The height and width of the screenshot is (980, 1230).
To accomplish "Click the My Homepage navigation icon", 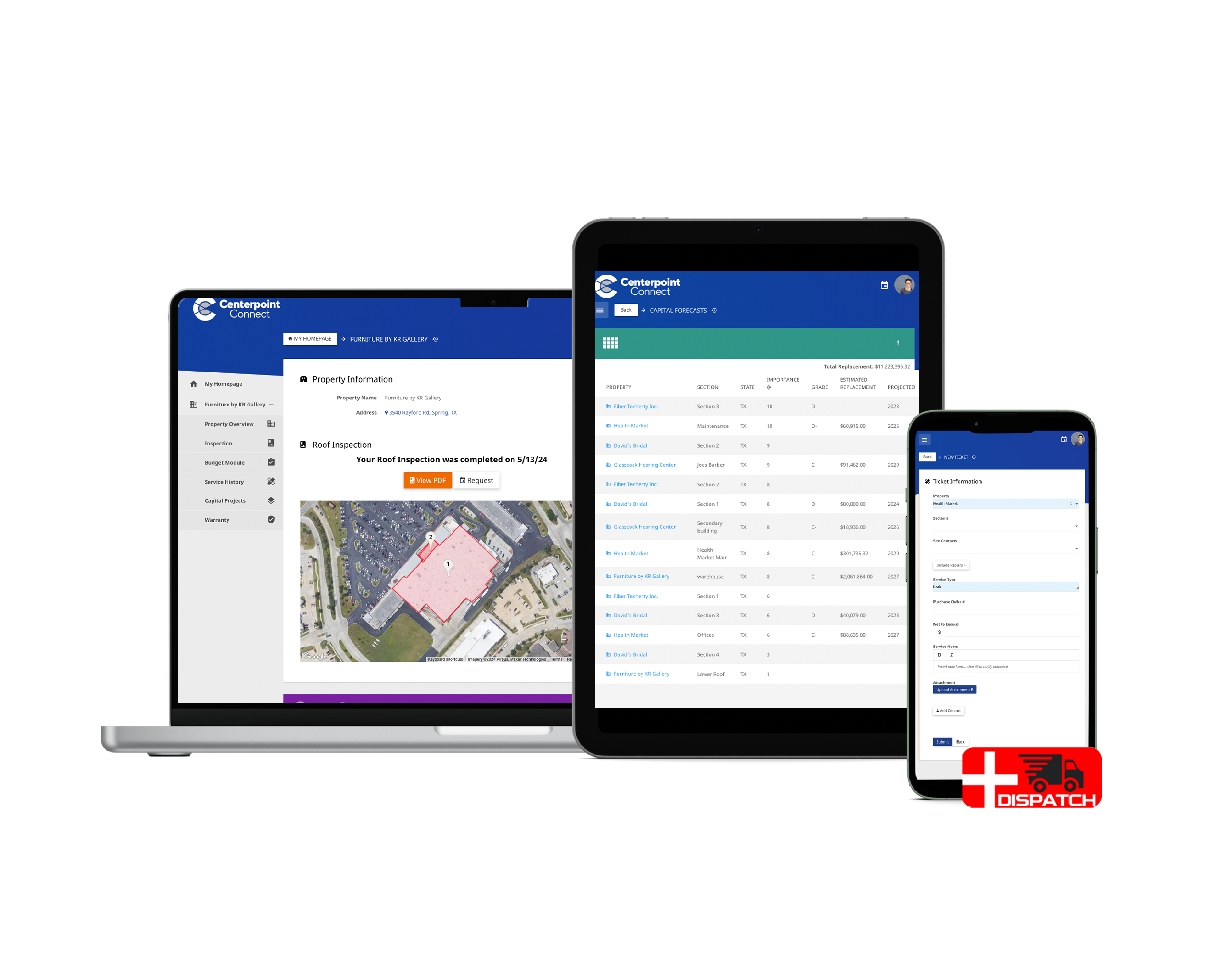I will point(193,384).
